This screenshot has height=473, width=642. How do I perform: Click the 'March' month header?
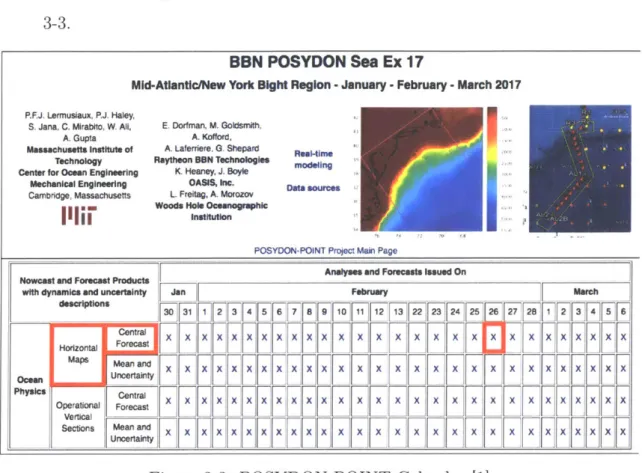[x=586, y=292]
